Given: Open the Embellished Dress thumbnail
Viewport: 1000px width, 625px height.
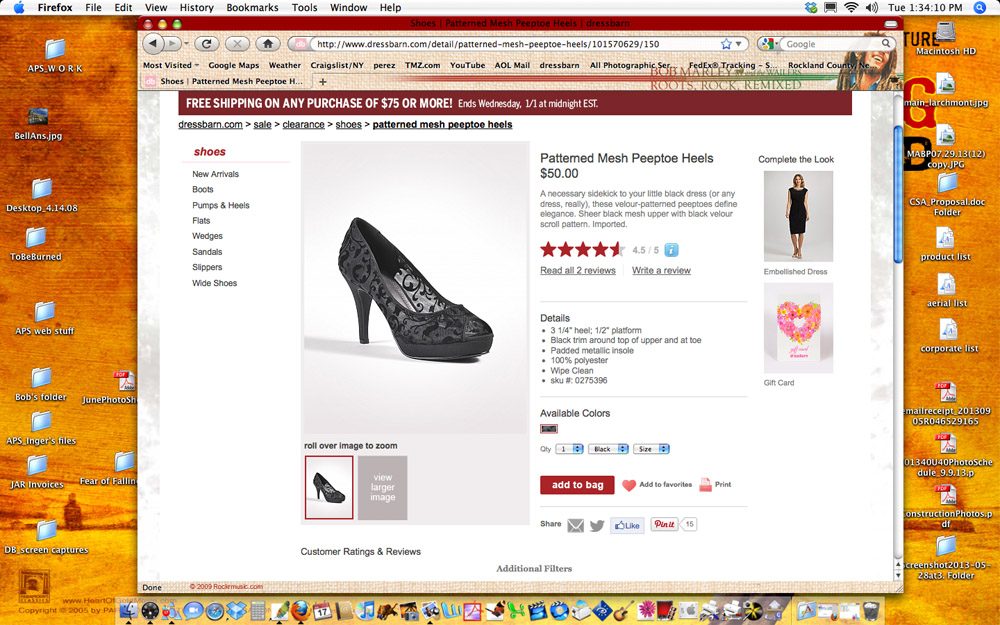Looking at the screenshot, I should 798,216.
